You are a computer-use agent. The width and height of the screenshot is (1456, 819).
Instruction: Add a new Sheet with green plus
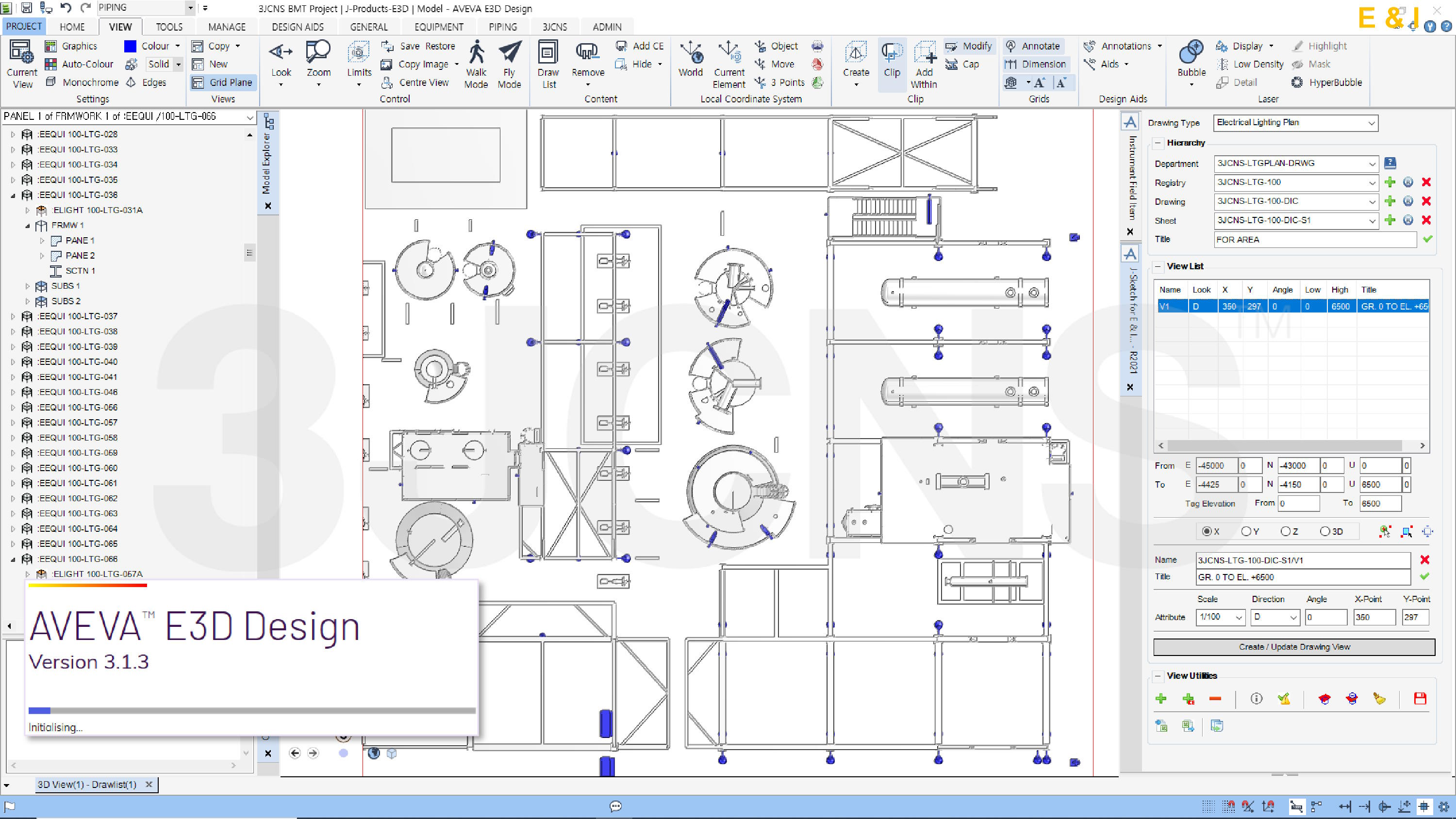click(x=1390, y=220)
